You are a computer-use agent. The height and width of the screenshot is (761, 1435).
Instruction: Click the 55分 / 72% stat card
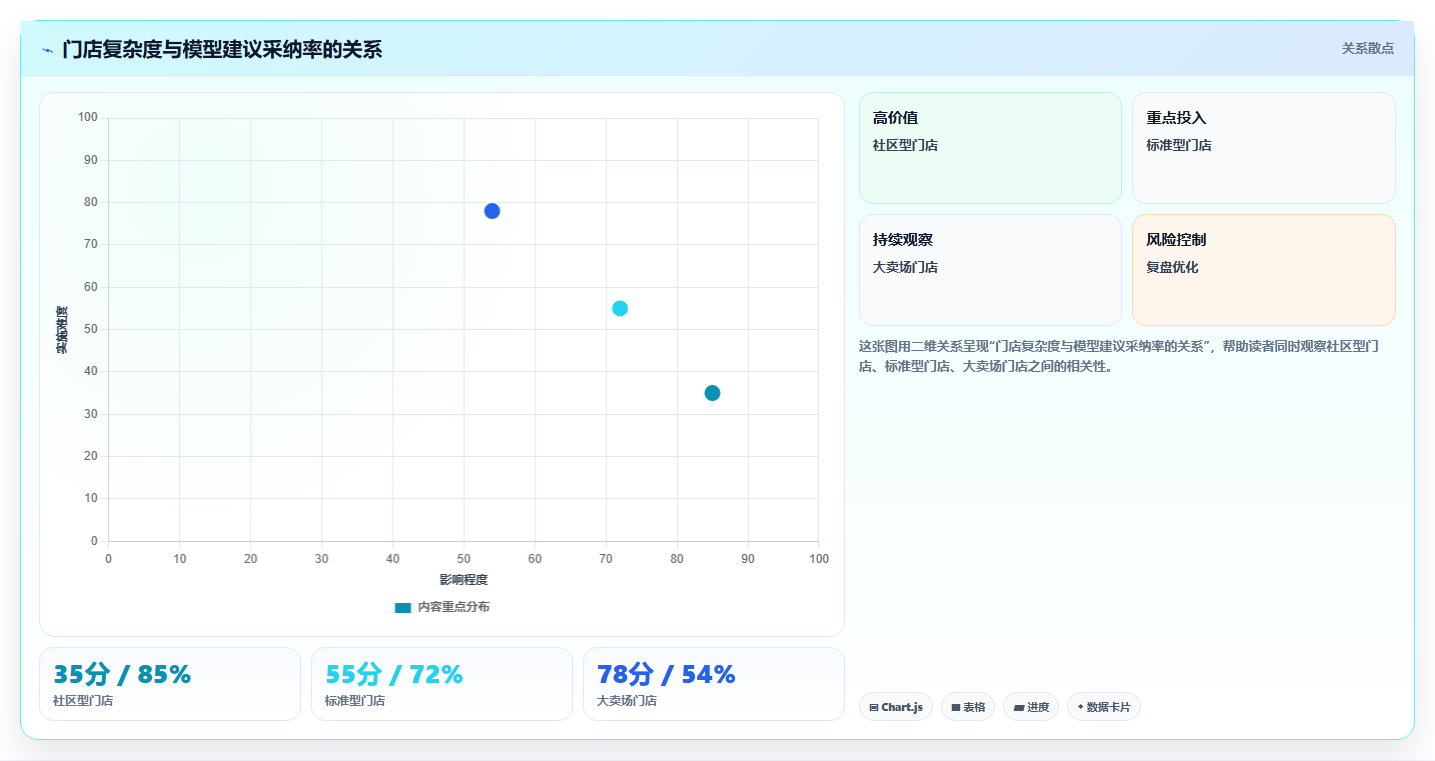(x=442, y=684)
